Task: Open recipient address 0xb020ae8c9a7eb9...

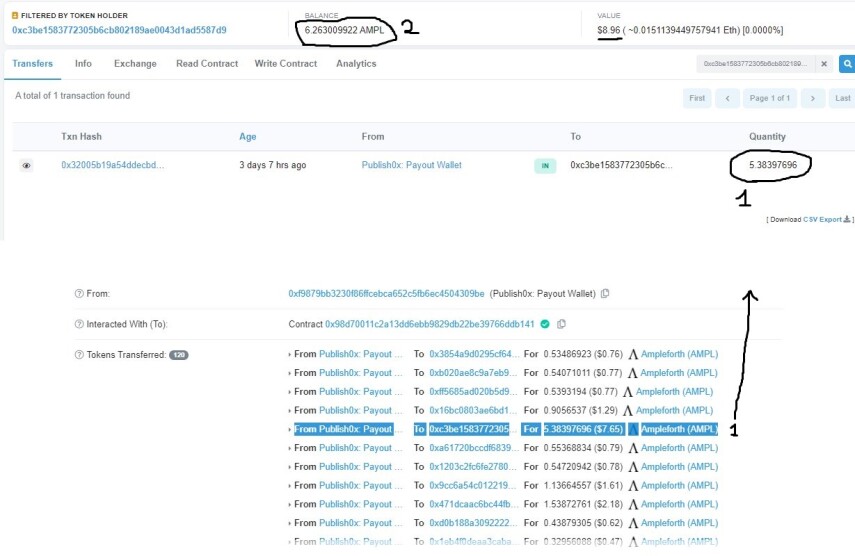Action: tap(473, 373)
